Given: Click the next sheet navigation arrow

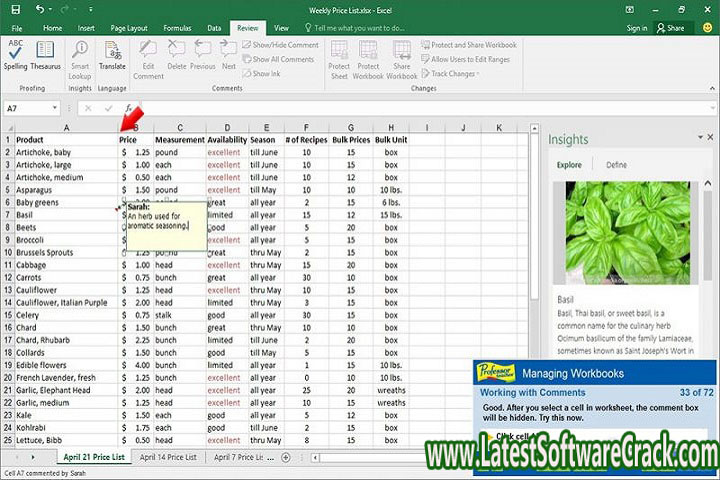Looking at the screenshot, I should click(x=33, y=457).
